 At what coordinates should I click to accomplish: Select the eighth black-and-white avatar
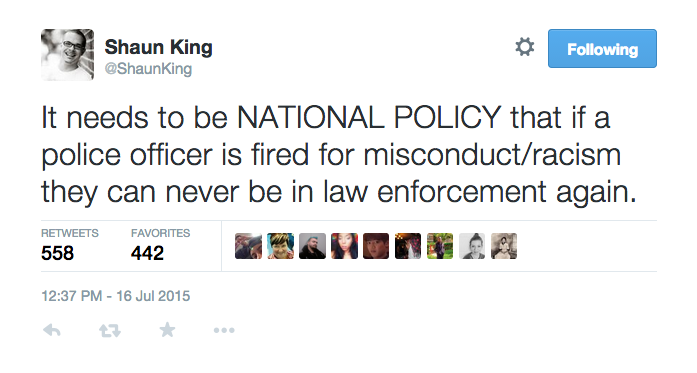[x=472, y=246]
